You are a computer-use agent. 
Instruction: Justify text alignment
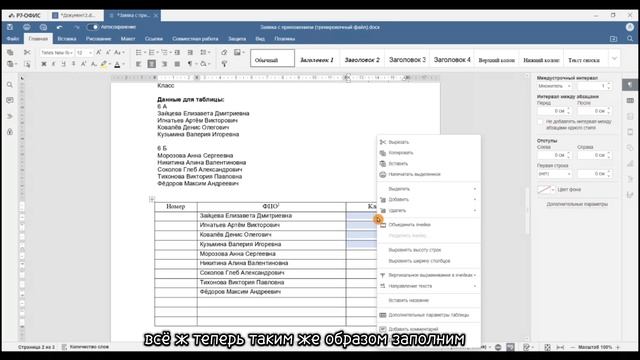177,64
